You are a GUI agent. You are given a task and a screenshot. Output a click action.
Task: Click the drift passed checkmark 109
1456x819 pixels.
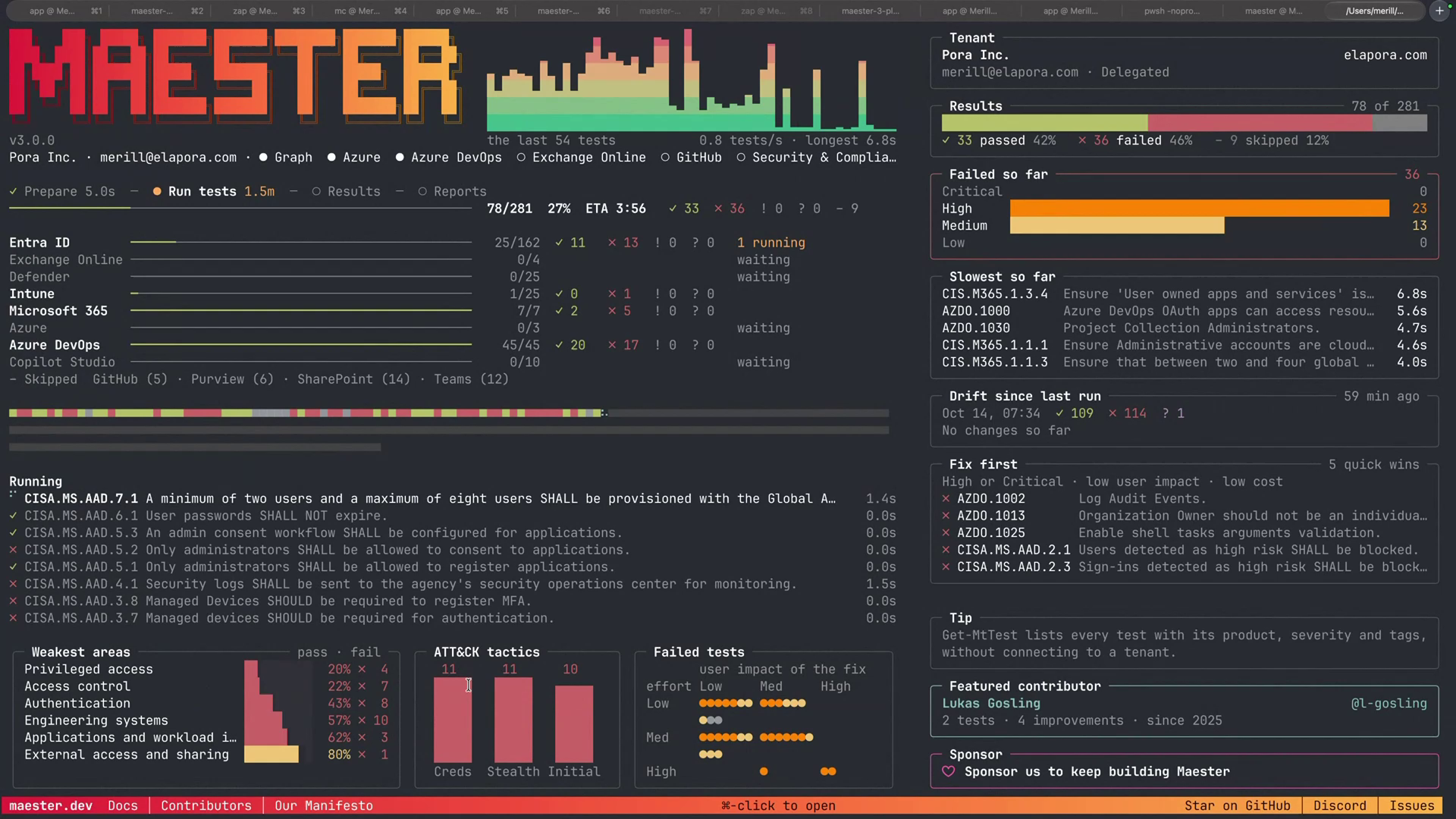click(1059, 413)
